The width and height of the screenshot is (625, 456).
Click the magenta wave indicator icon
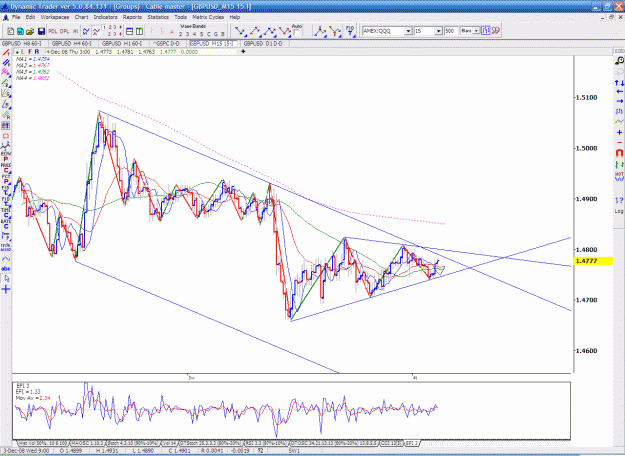tap(96, 31)
